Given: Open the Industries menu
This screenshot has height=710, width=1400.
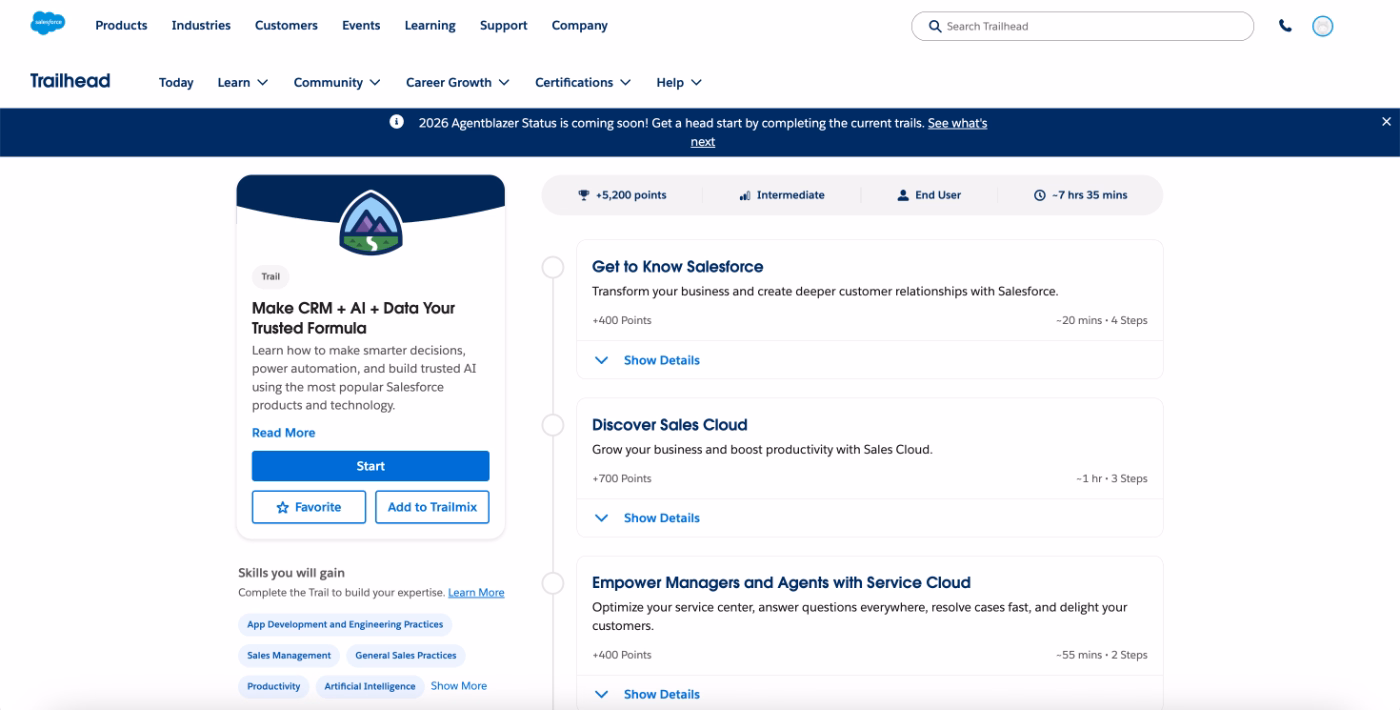Looking at the screenshot, I should click(x=201, y=25).
